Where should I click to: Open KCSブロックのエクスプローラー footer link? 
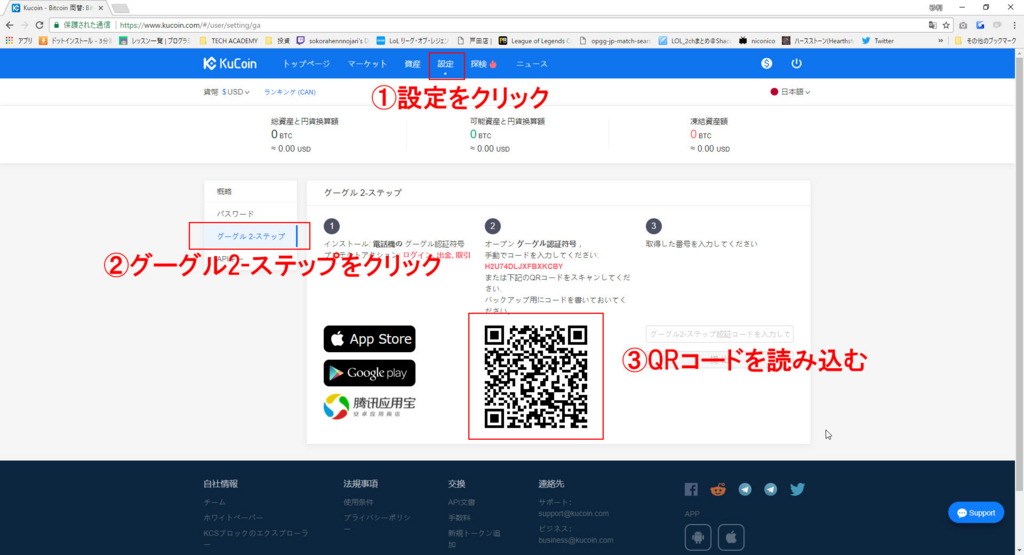[255, 538]
